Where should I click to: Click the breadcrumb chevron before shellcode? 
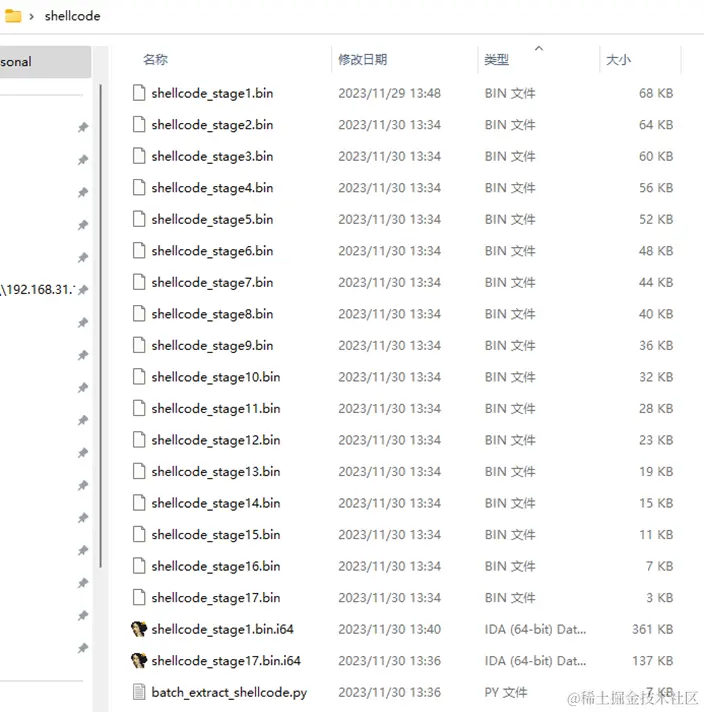coord(31,17)
